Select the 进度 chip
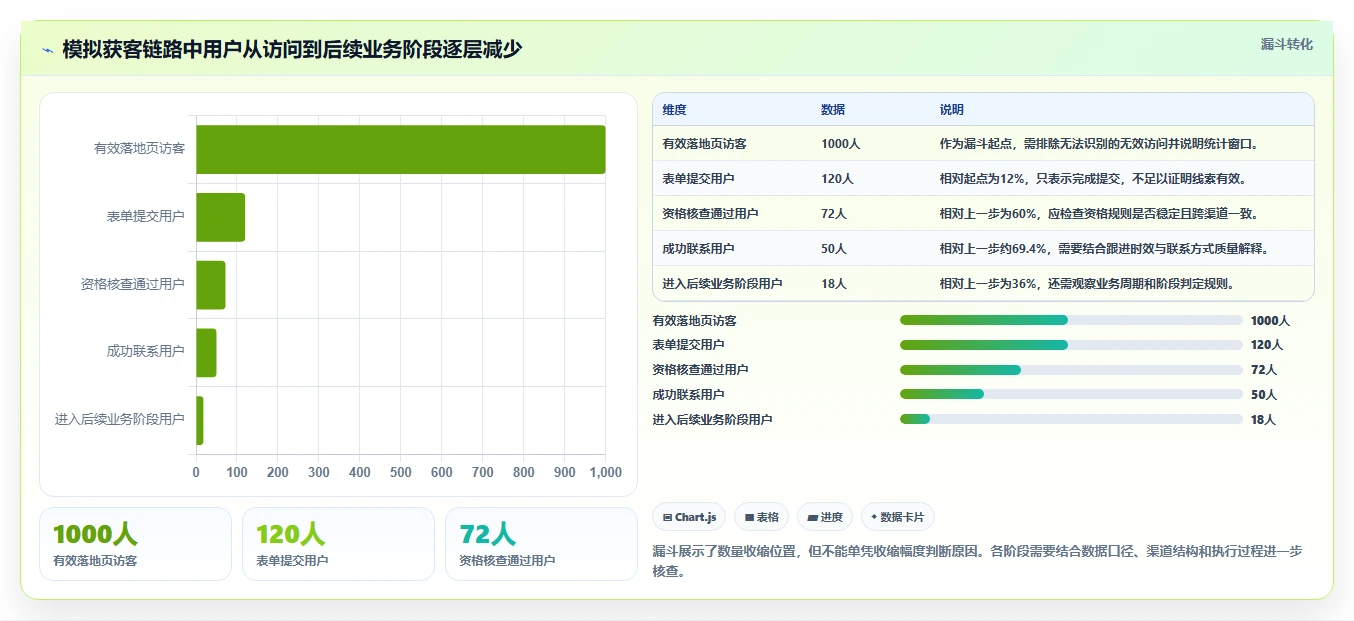The width and height of the screenshot is (1354, 621). pyautogui.click(x=825, y=517)
